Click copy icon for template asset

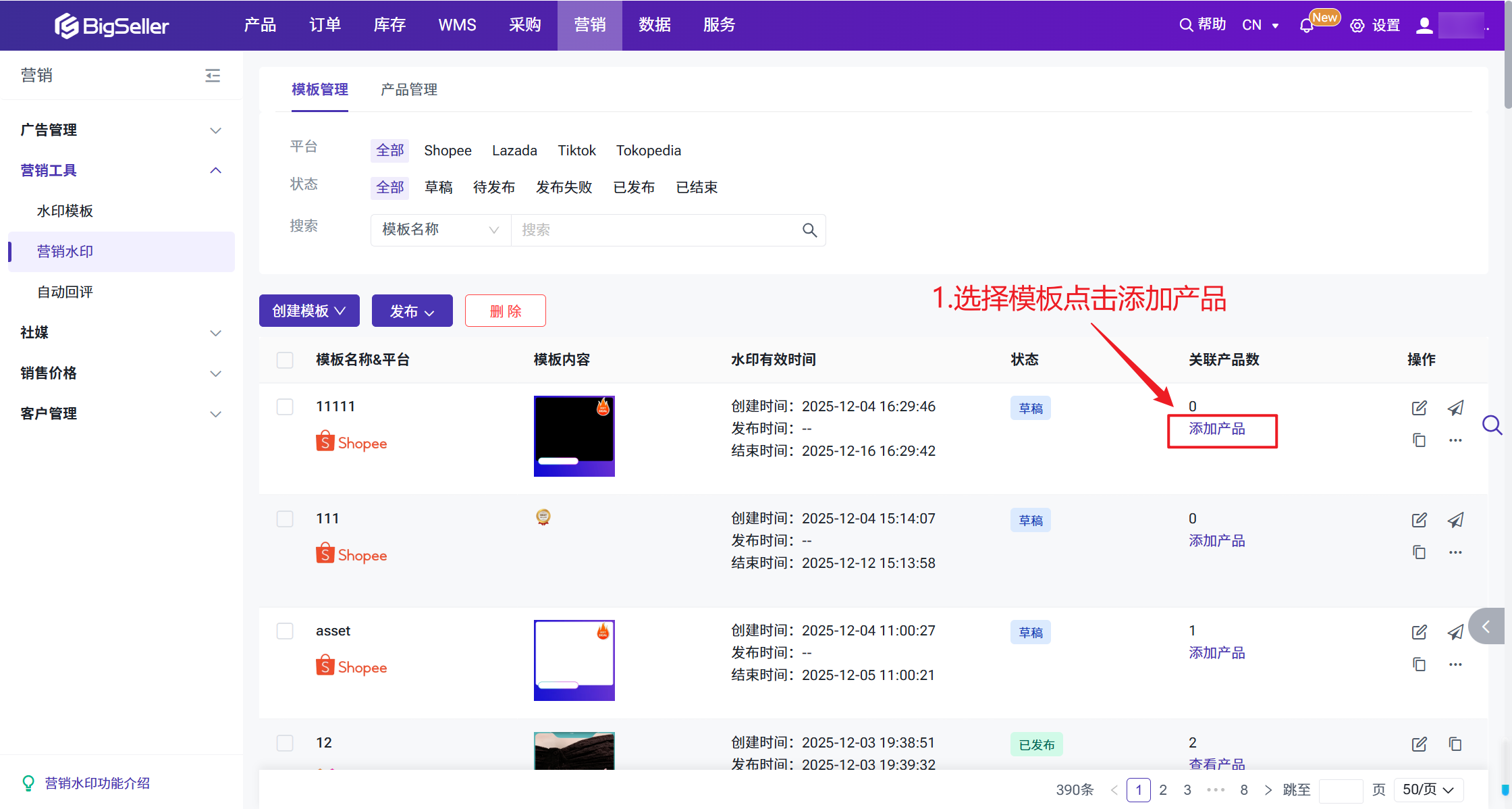[x=1419, y=664]
